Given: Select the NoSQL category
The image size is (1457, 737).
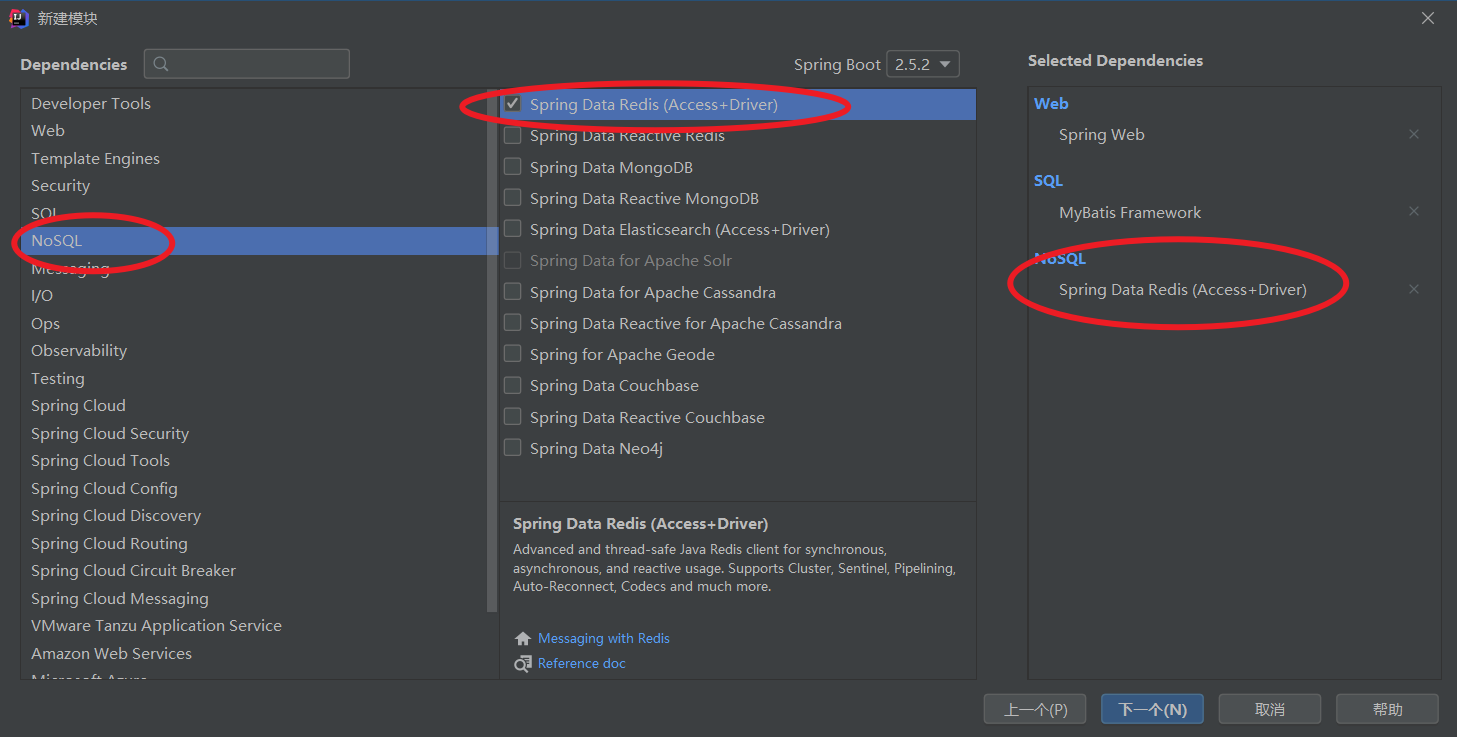Looking at the screenshot, I should [x=254, y=241].
